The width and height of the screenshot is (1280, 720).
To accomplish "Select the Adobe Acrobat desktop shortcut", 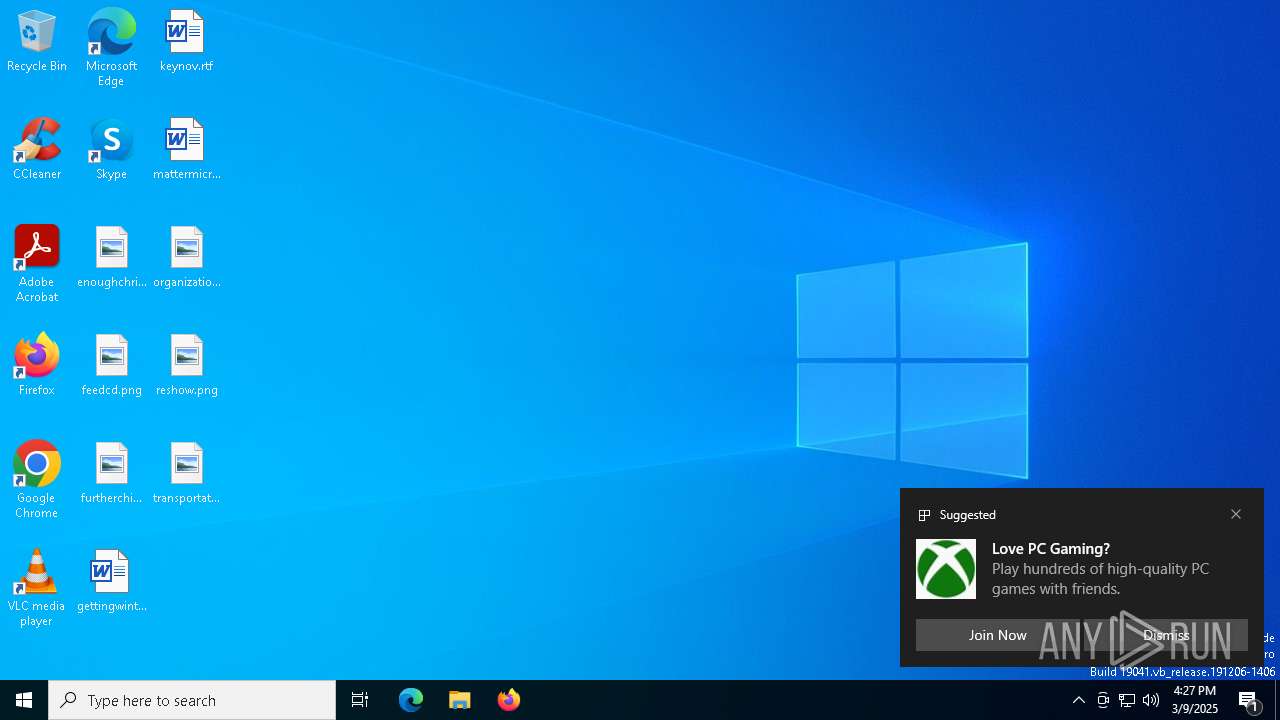I will tap(37, 264).
